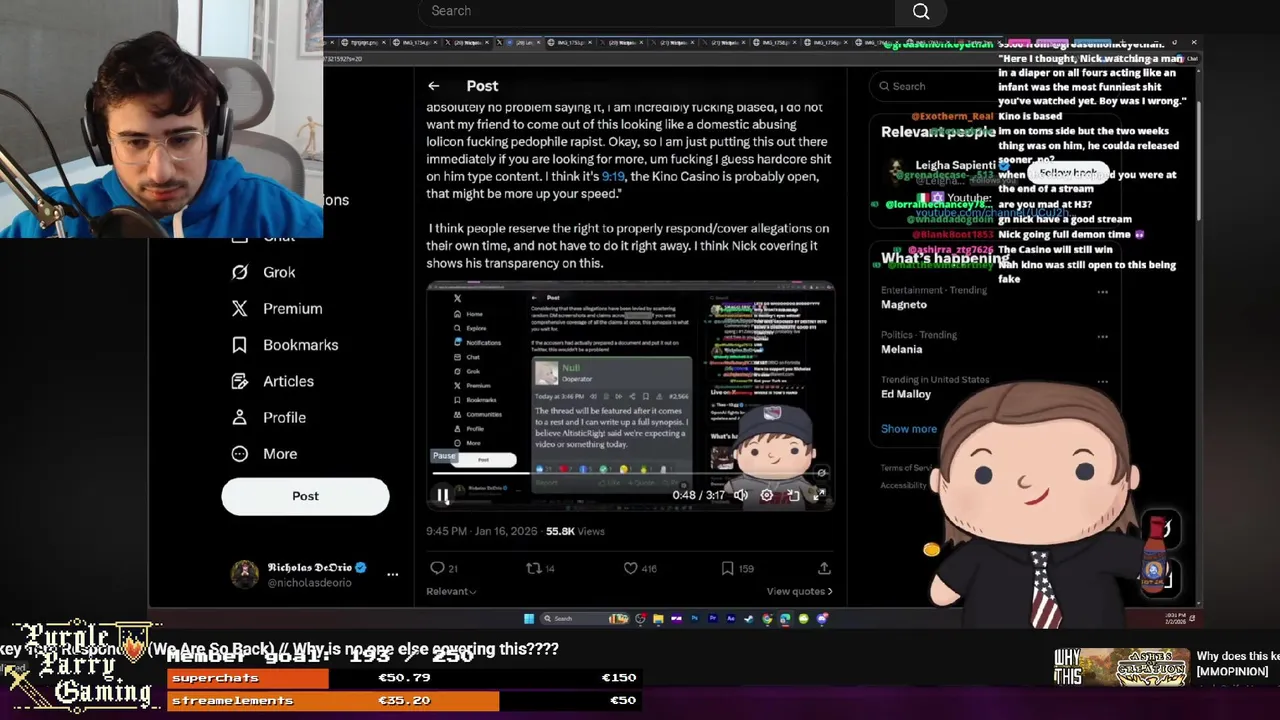Image resolution: width=1280 pixels, height=720 pixels.
Task: Click the Grok sidebar icon
Action: click(240, 272)
